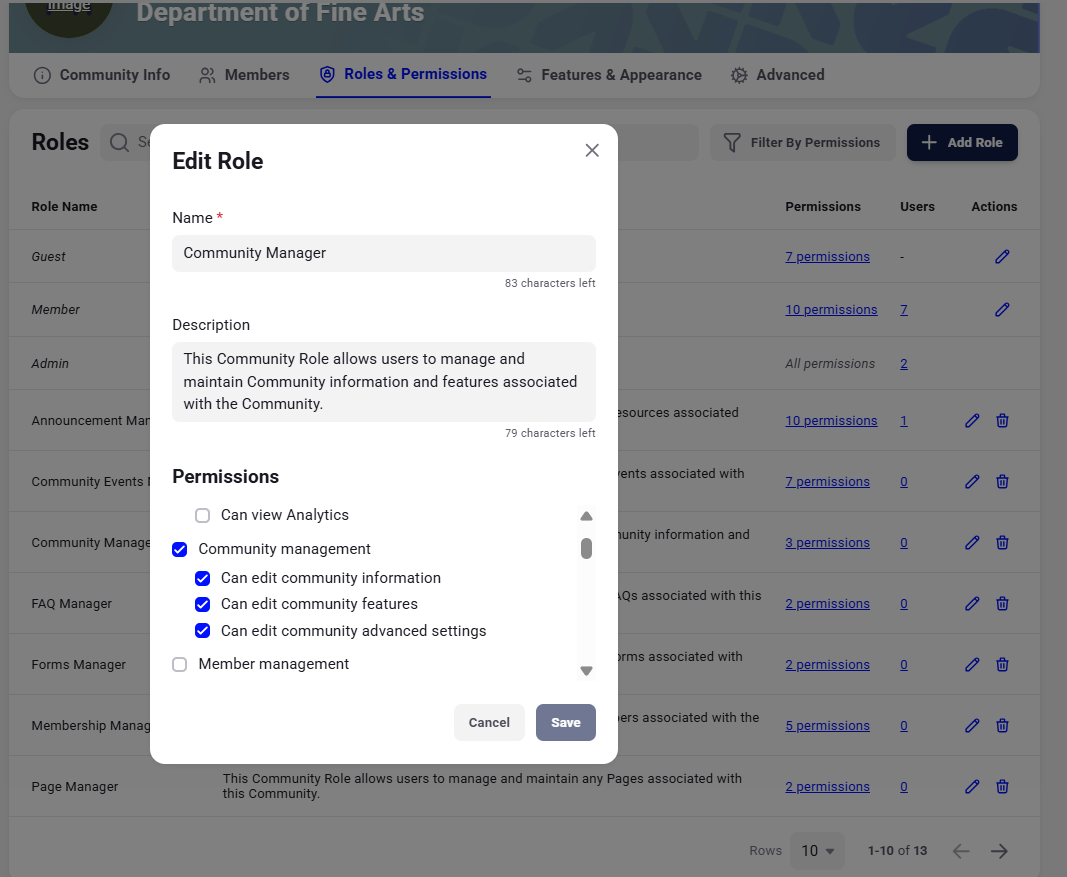1067x877 pixels.
Task: Click the Admin user count 2 link
Action: pyautogui.click(x=904, y=363)
